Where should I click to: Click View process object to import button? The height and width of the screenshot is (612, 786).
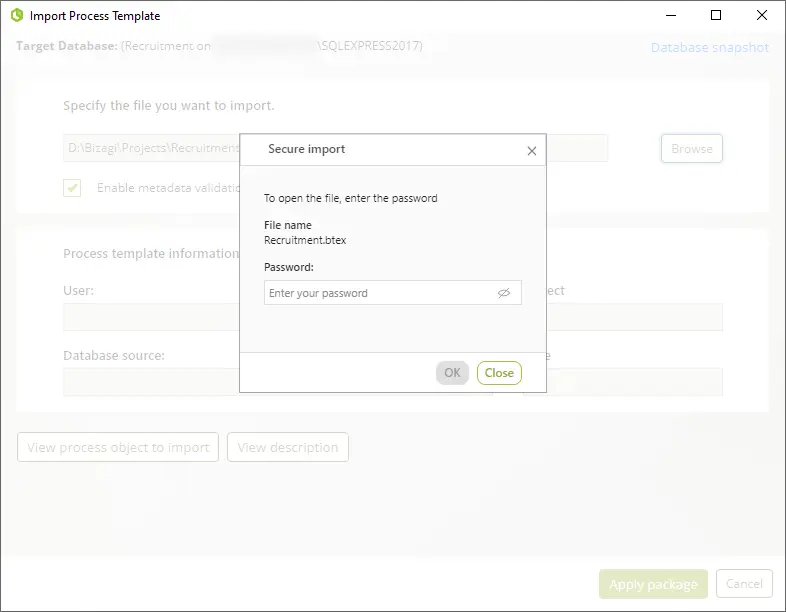[118, 447]
